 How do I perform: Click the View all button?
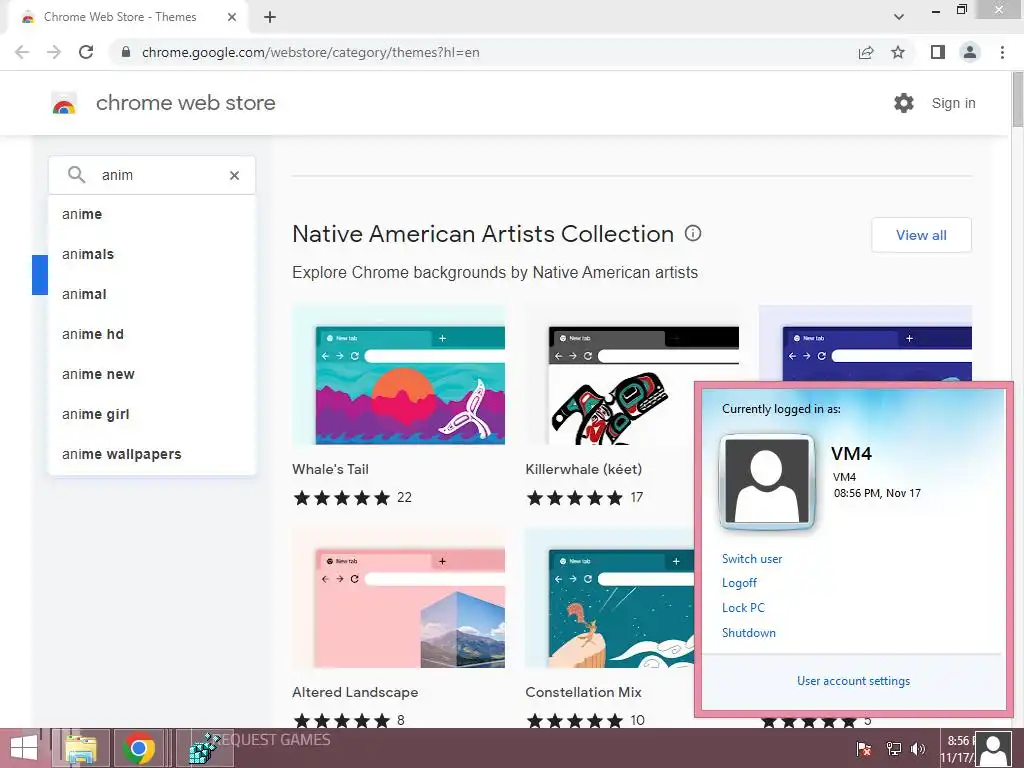[x=921, y=235]
